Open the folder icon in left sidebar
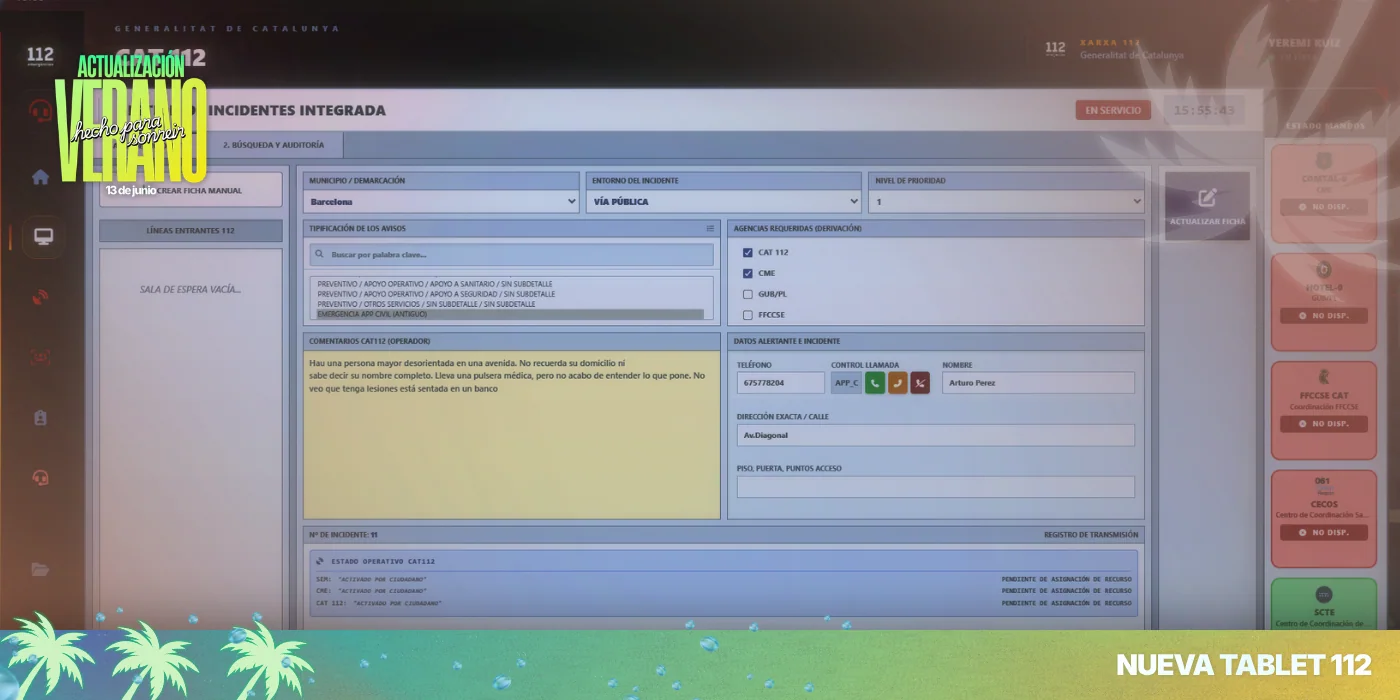This screenshot has width=1400, height=700. [x=41, y=570]
